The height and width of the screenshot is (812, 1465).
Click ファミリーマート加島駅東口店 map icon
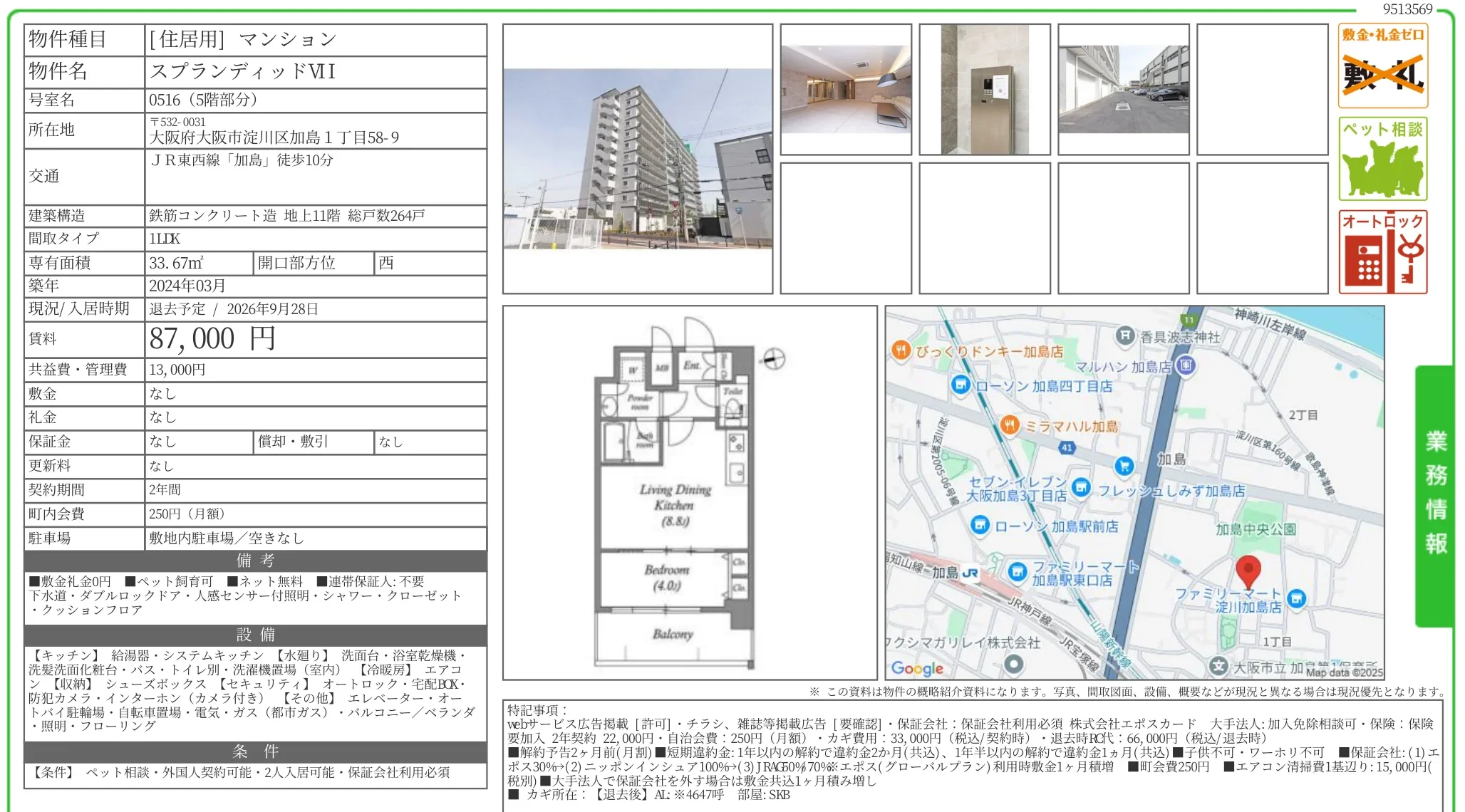1018,571
